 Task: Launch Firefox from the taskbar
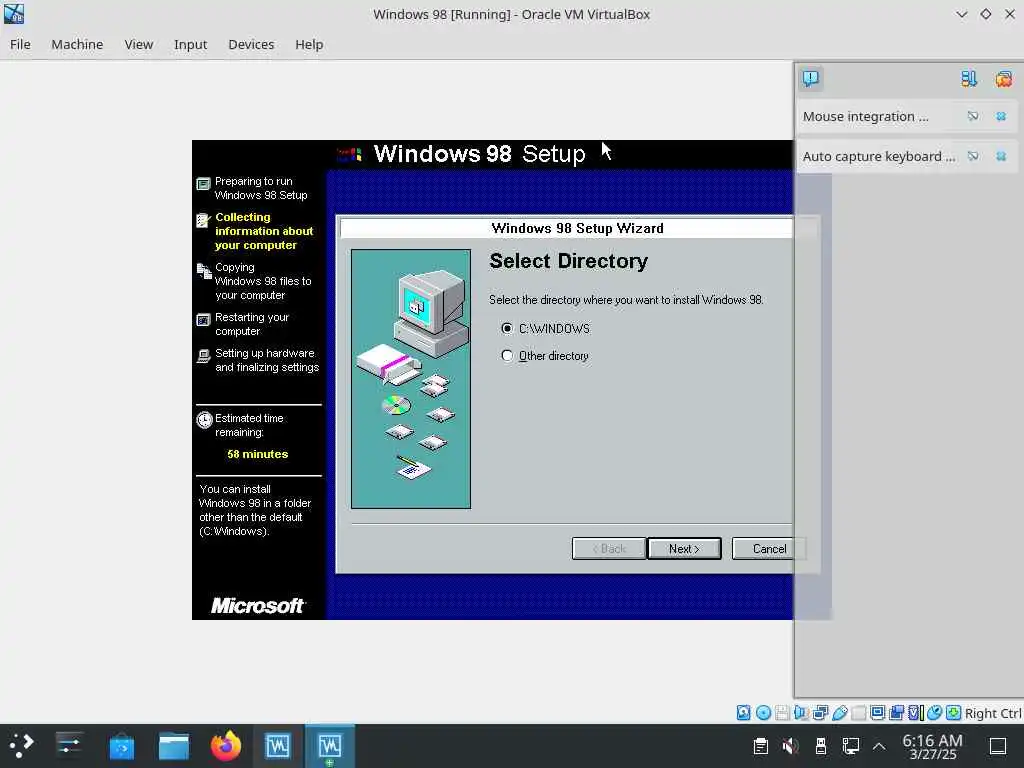(x=226, y=745)
